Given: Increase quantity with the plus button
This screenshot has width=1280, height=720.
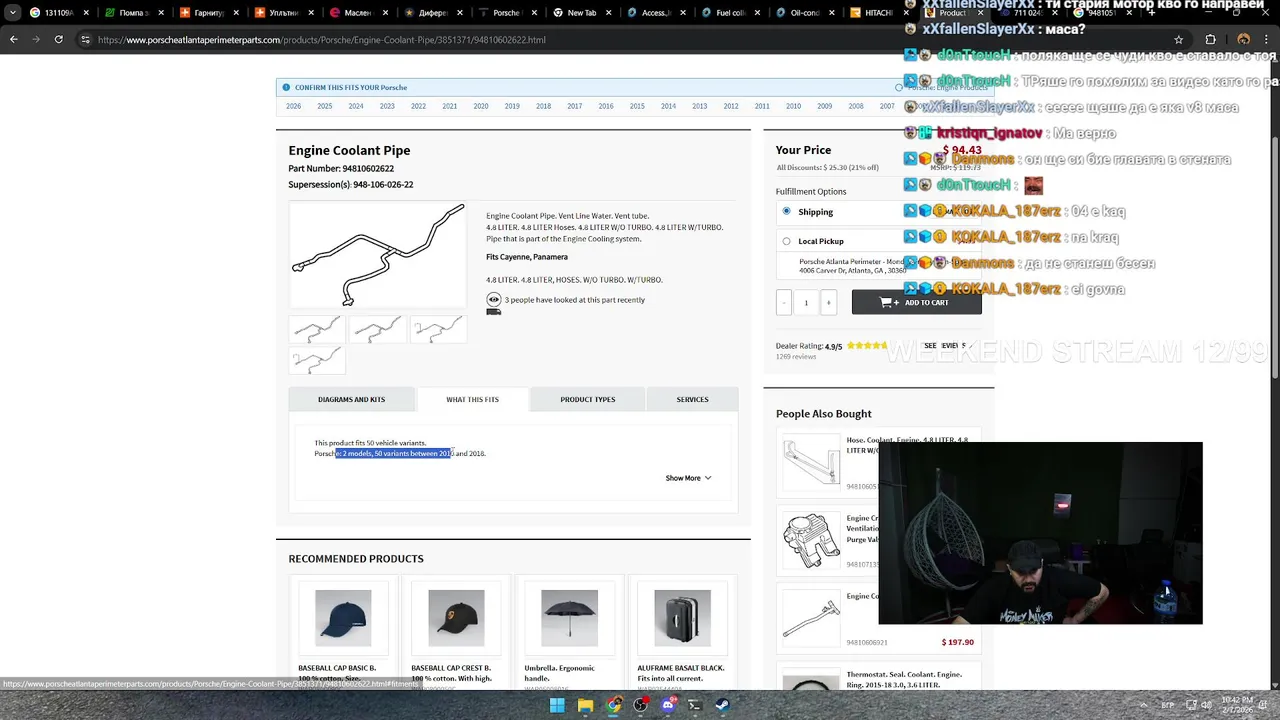Looking at the screenshot, I should pyautogui.click(x=828, y=302).
